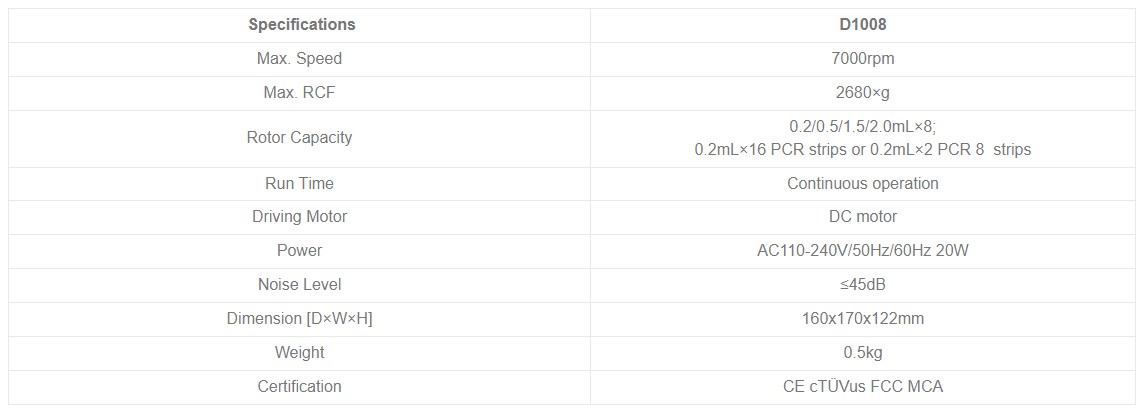Select the 2680×g value

pyautogui.click(x=863, y=93)
